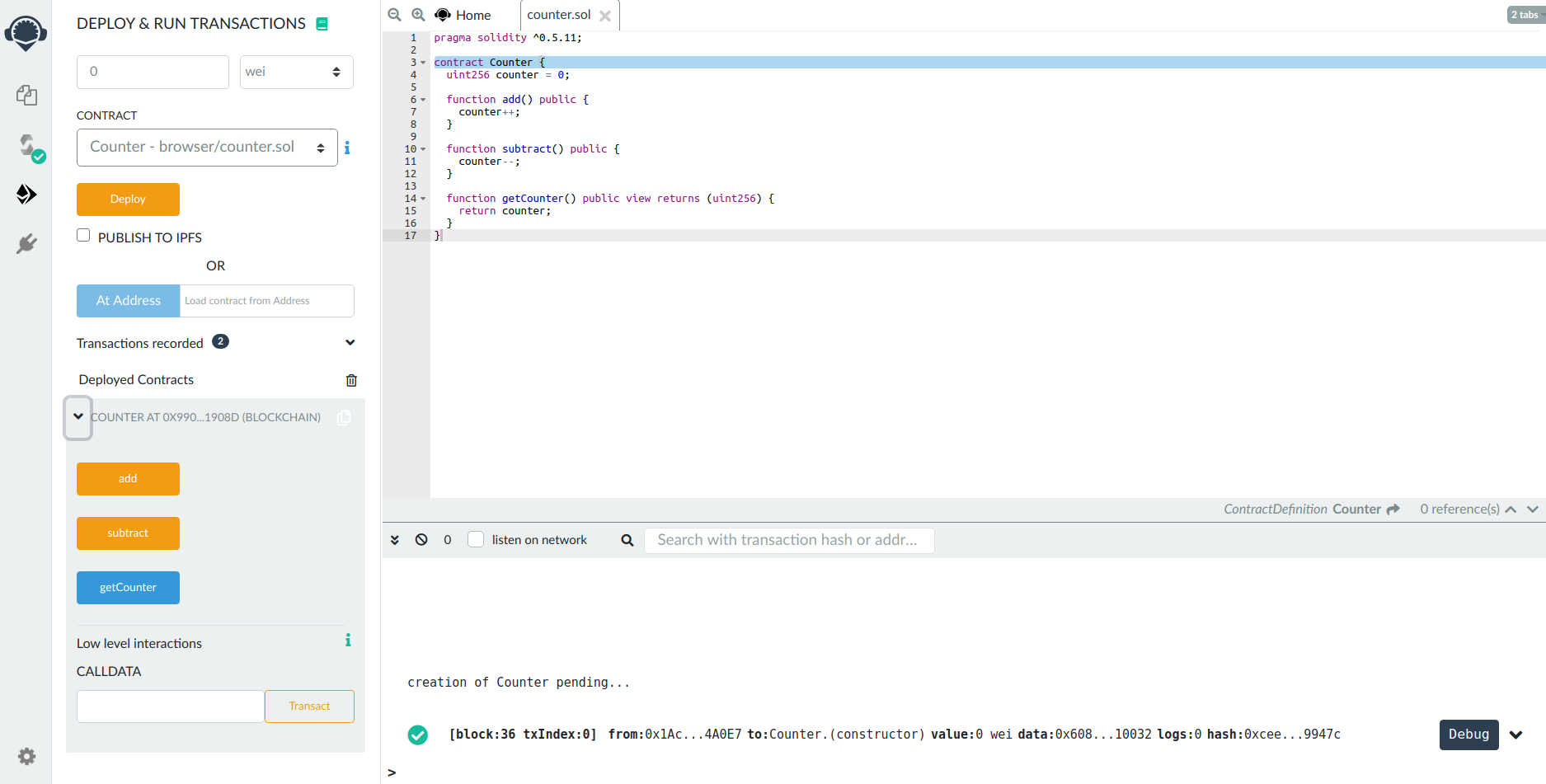
Task: Open the File Explorer sidebar icon
Action: pyautogui.click(x=26, y=96)
